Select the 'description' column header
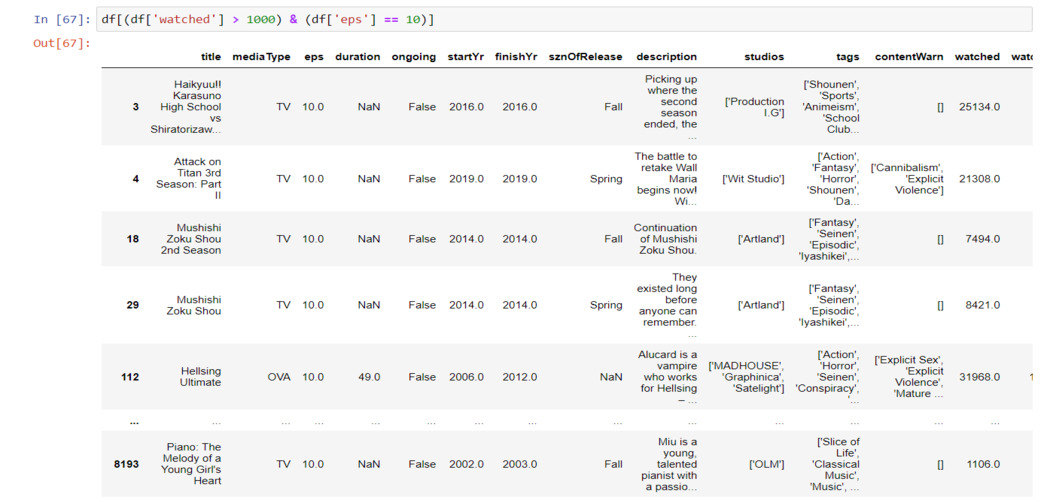Screen dimensions: 1050x502 [x=666, y=57]
